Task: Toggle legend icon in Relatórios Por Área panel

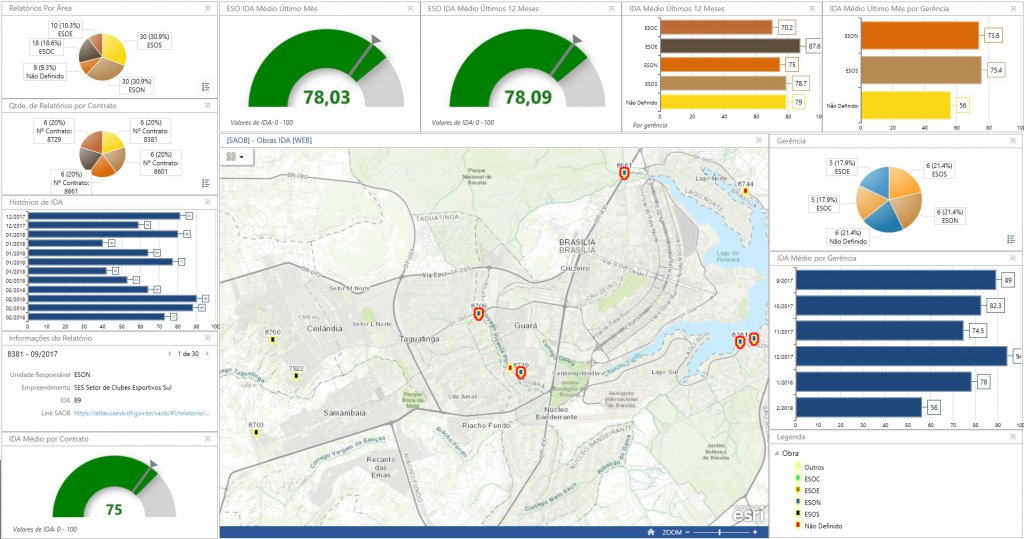Action: [x=206, y=87]
